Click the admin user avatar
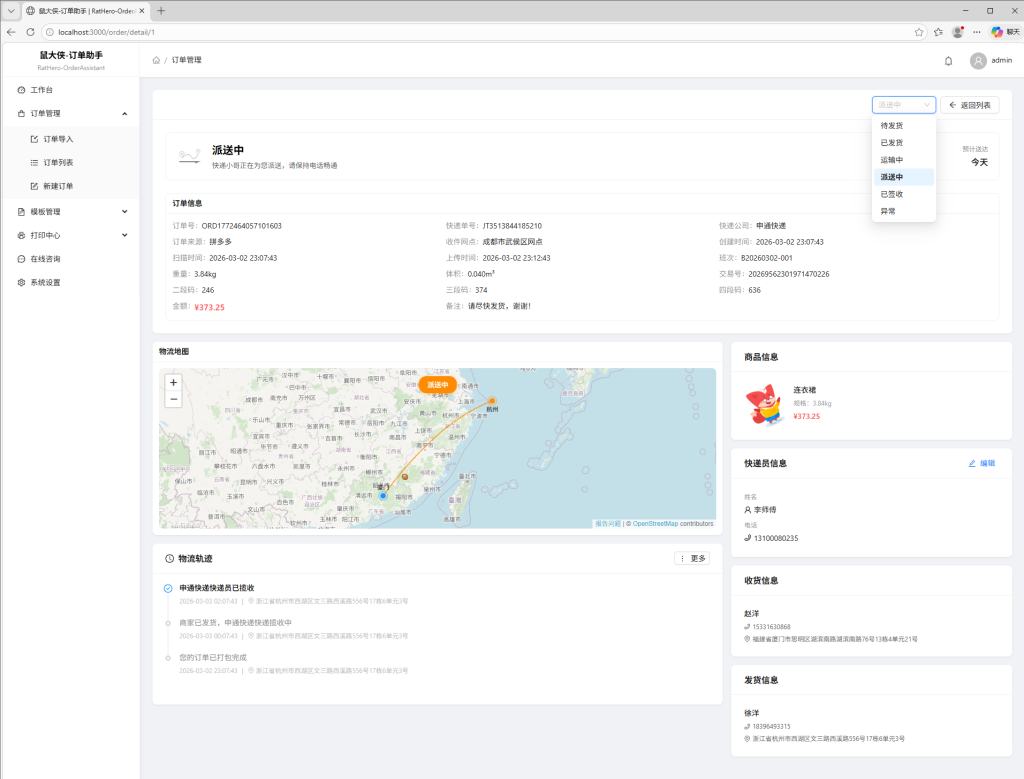 (x=978, y=61)
